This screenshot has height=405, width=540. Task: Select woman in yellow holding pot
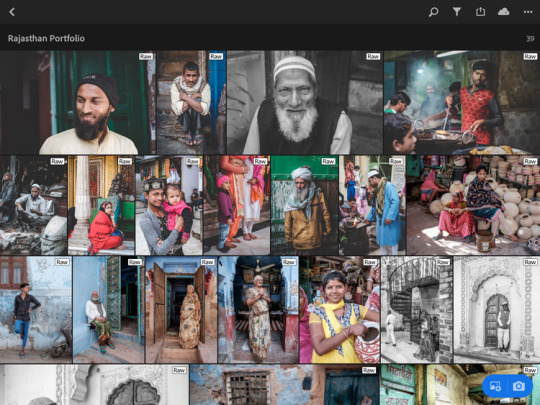pyautogui.click(x=340, y=310)
